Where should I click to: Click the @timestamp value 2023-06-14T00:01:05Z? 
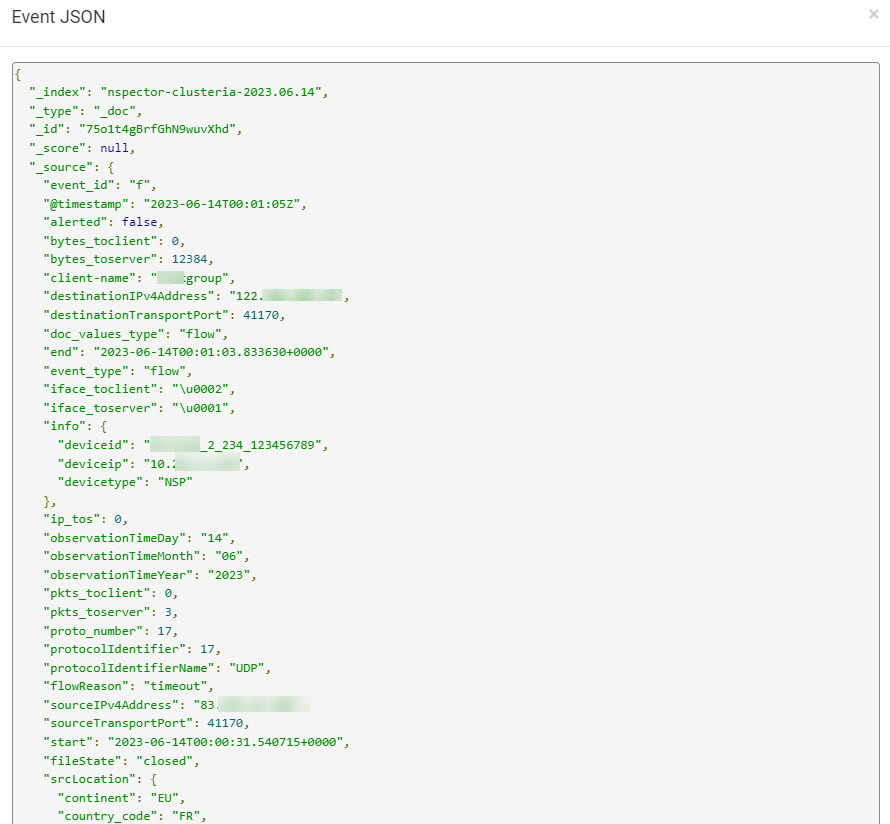click(221, 204)
